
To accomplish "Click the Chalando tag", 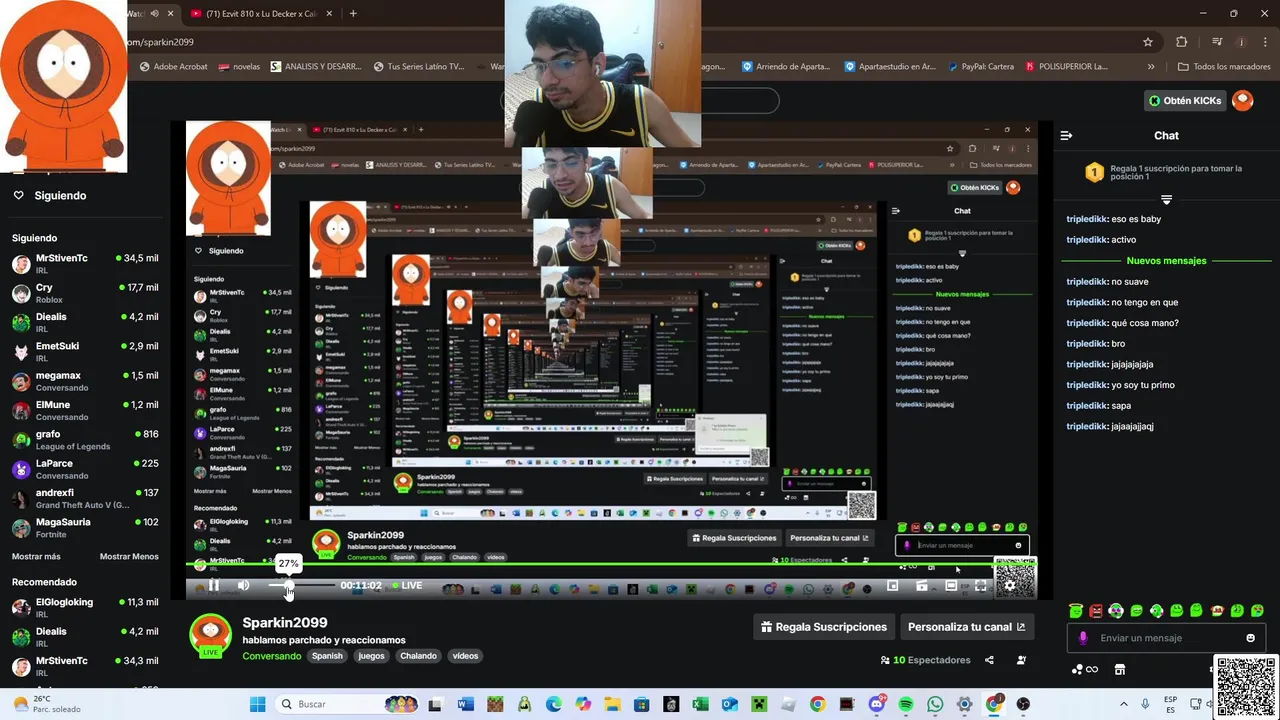I will [418, 656].
